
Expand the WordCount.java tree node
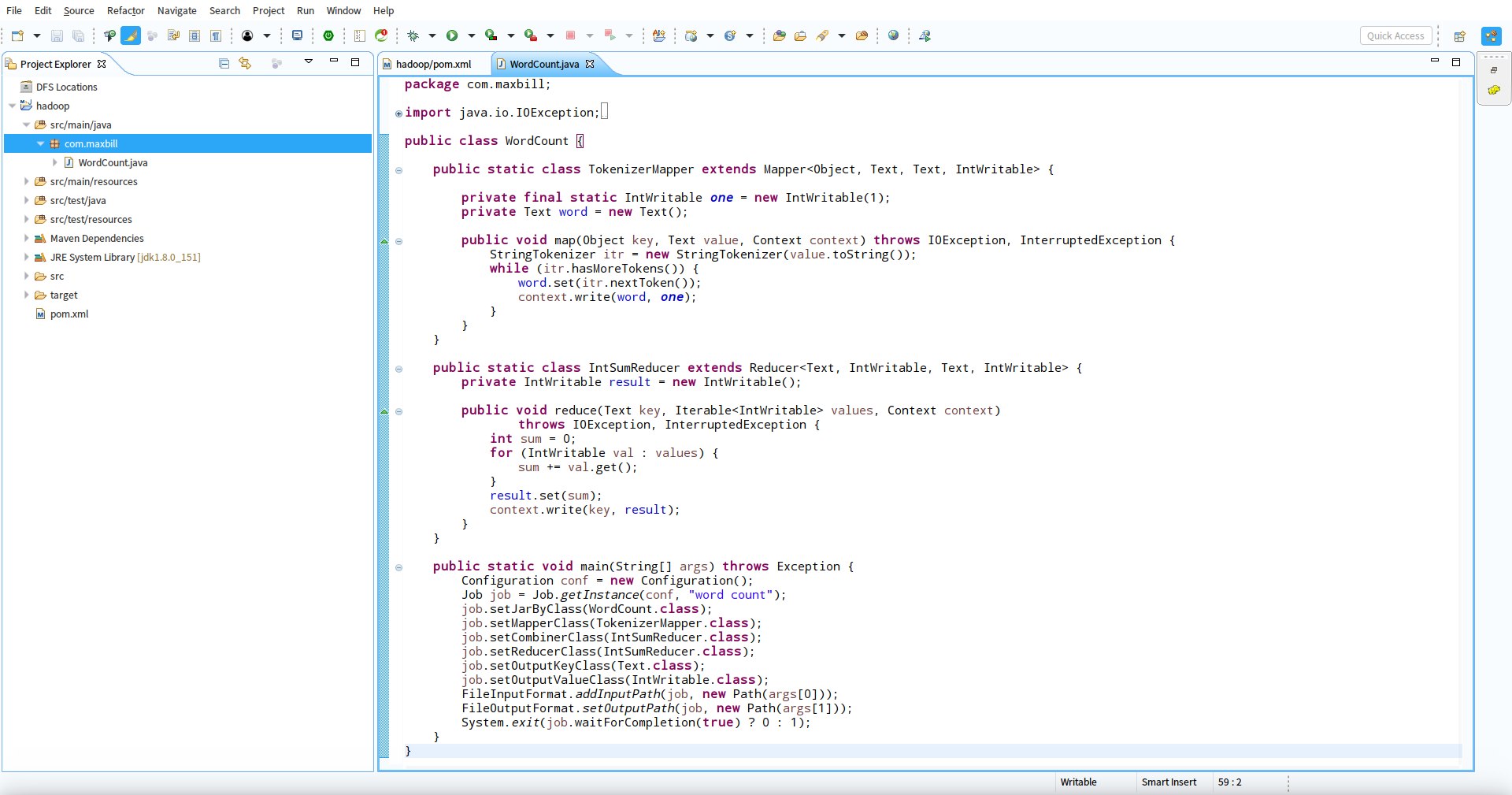[x=55, y=162]
